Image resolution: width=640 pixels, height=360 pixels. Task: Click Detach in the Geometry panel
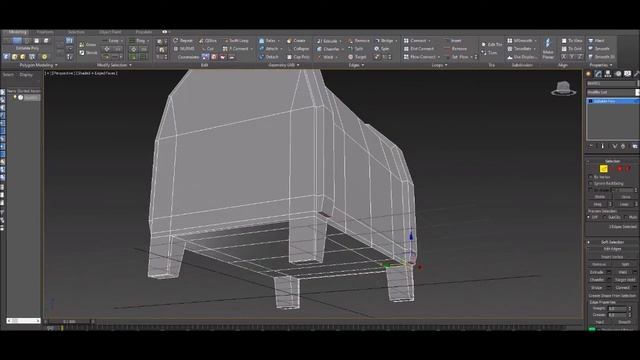click(269, 57)
